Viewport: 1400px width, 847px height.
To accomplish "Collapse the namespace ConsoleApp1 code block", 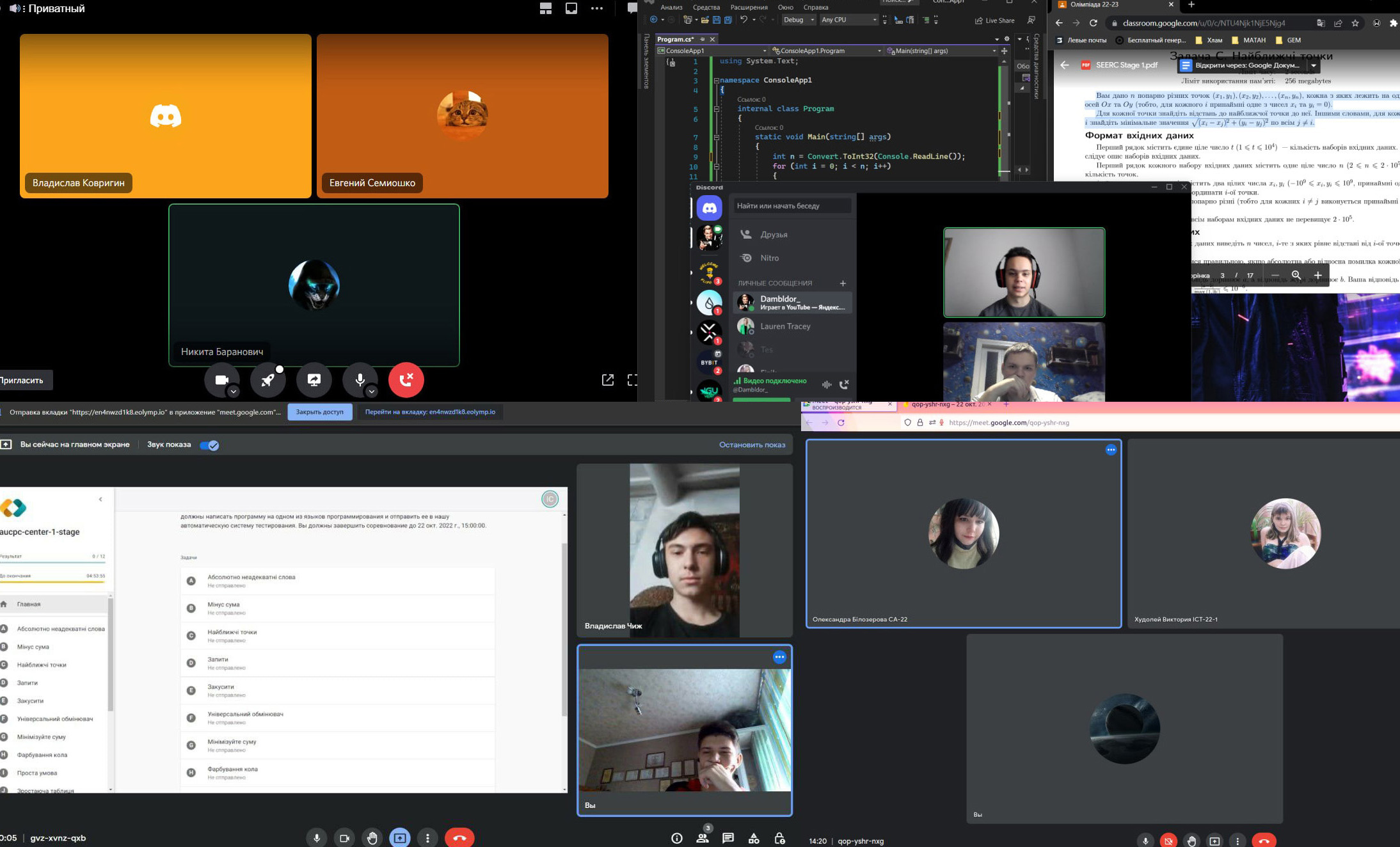I will [717, 81].
